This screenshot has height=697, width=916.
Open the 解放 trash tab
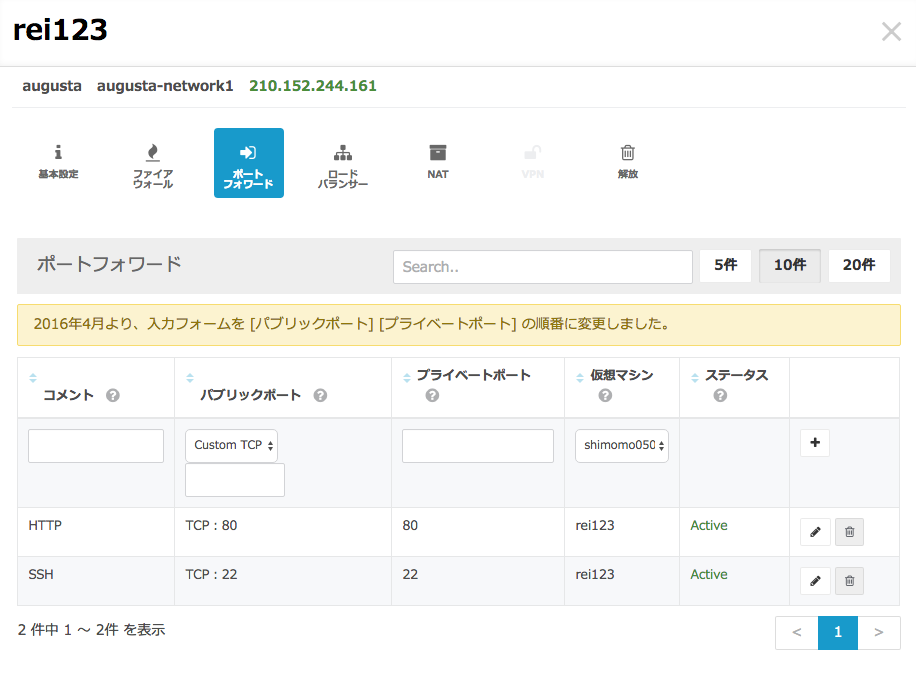tap(627, 162)
